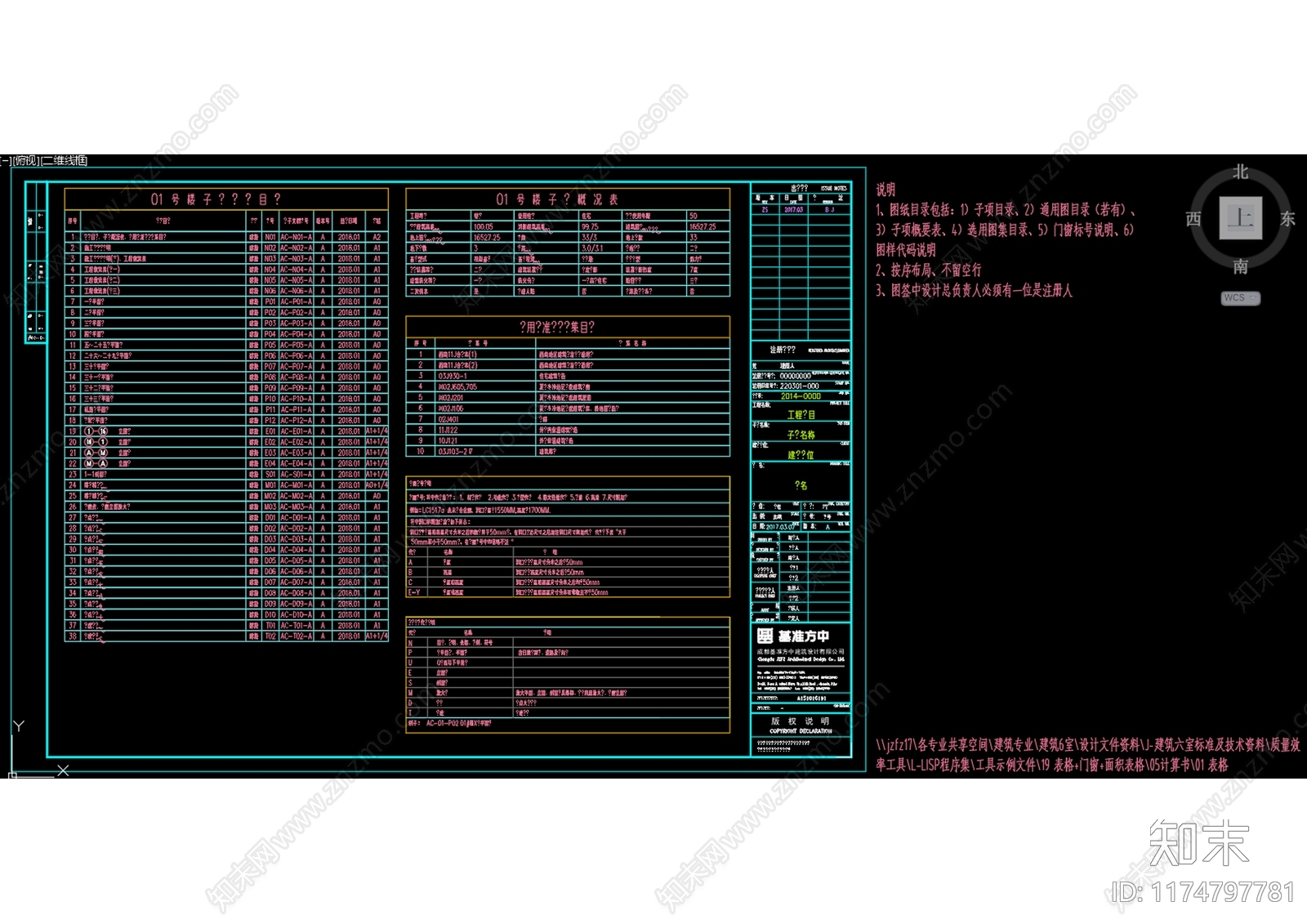
Task: Select cell AC-D01-A in drawing list
Action: pyautogui.click(x=297, y=517)
